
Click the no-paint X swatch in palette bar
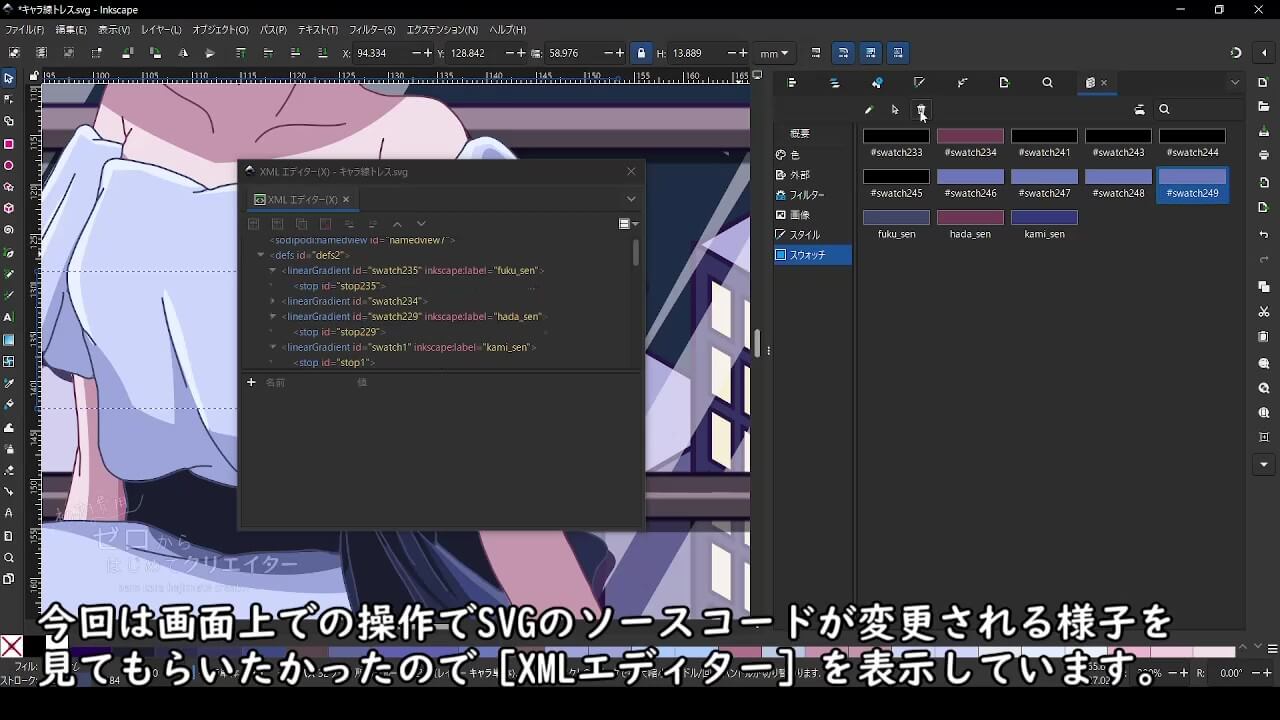[x=12, y=646]
